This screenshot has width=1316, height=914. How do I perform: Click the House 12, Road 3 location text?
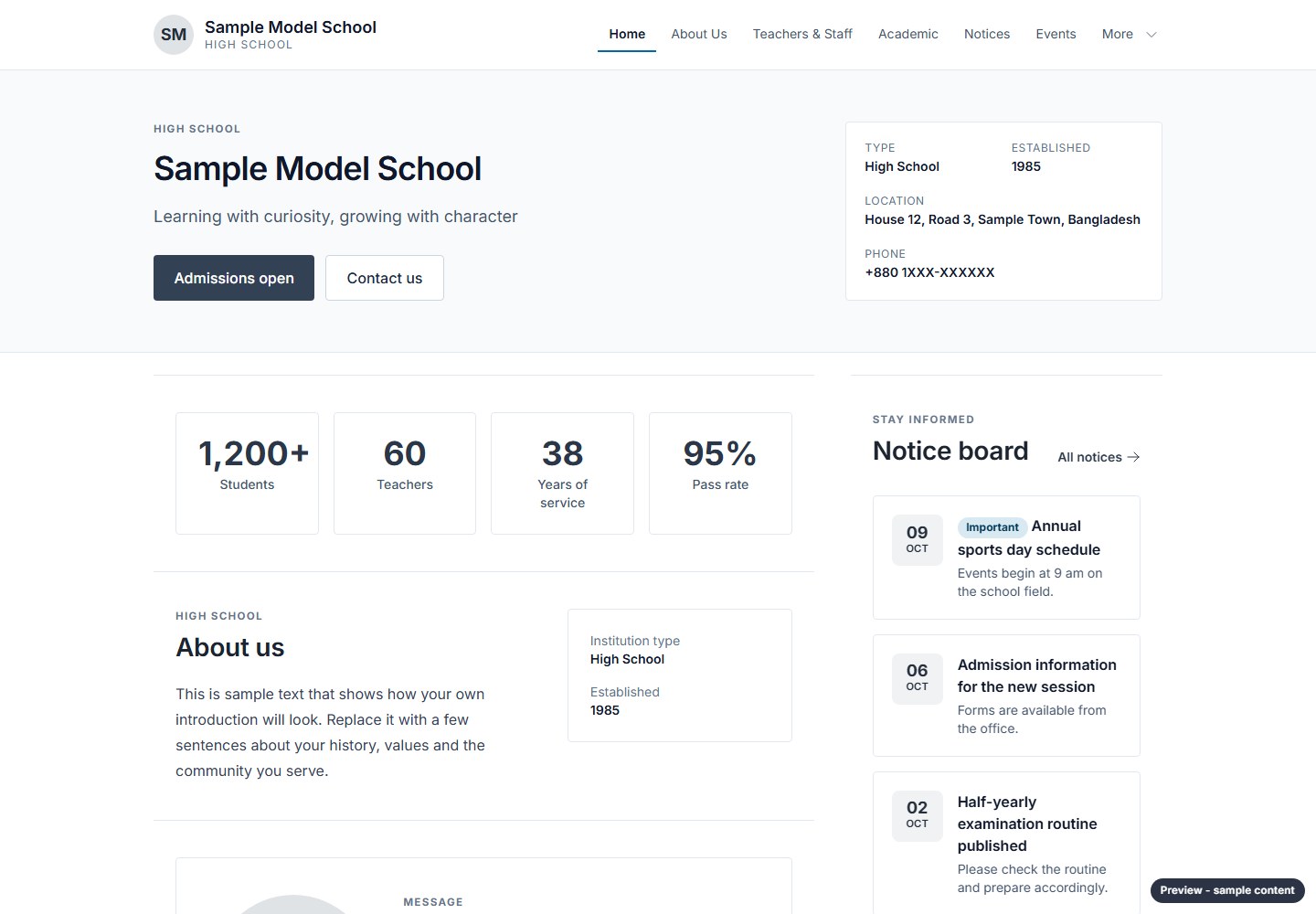(x=1003, y=219)
